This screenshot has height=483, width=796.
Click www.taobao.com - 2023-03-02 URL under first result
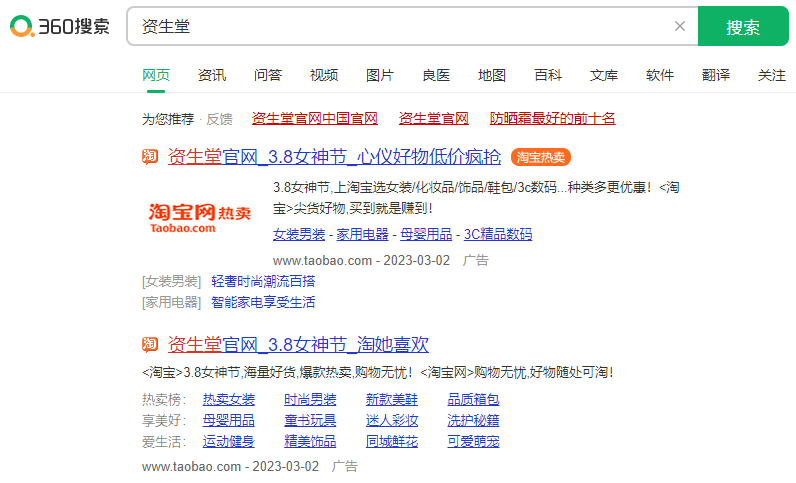point(361,261)
